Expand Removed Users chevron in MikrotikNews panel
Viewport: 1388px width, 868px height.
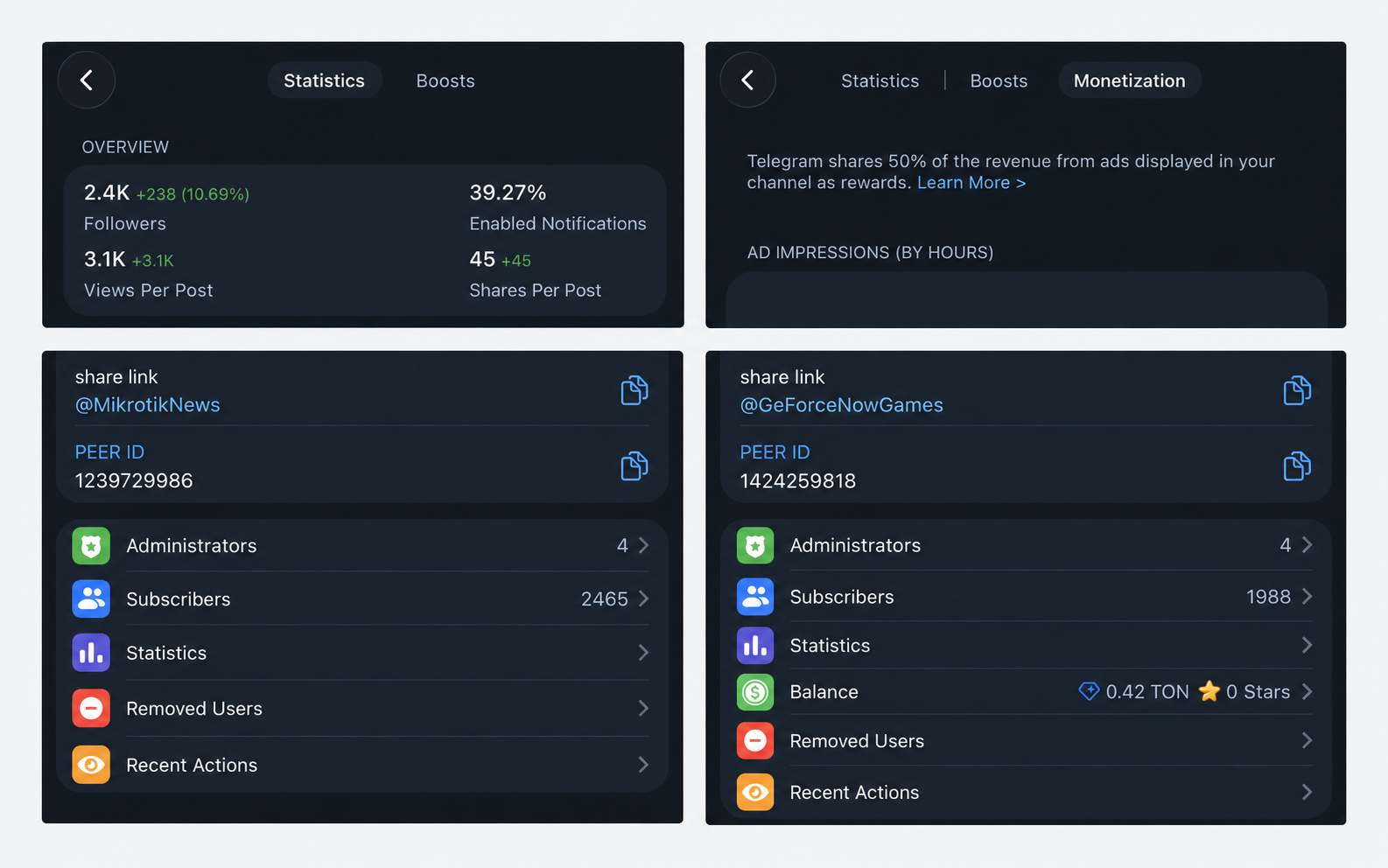643,709
